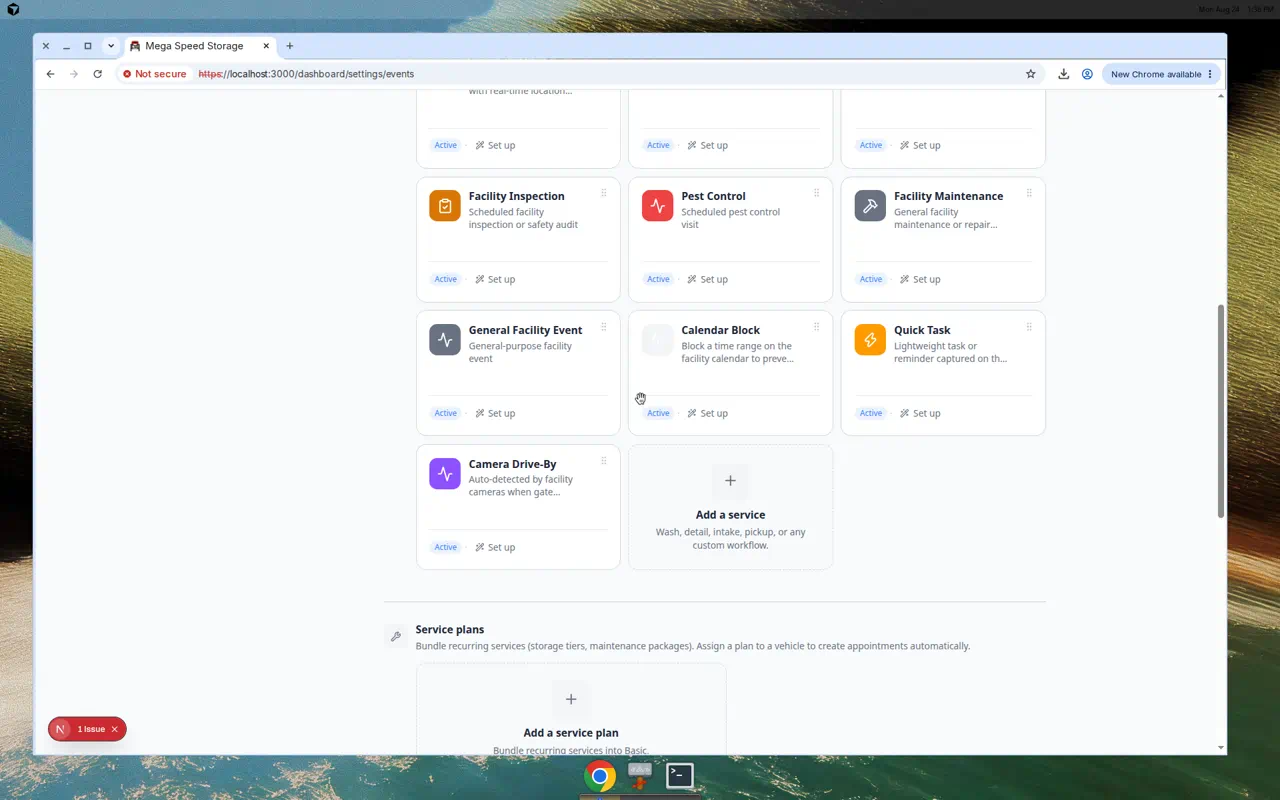This screenshot has height=800, width=1280.
Task: Toggle the Active badge on Quick Task
Action: (871, 413)
